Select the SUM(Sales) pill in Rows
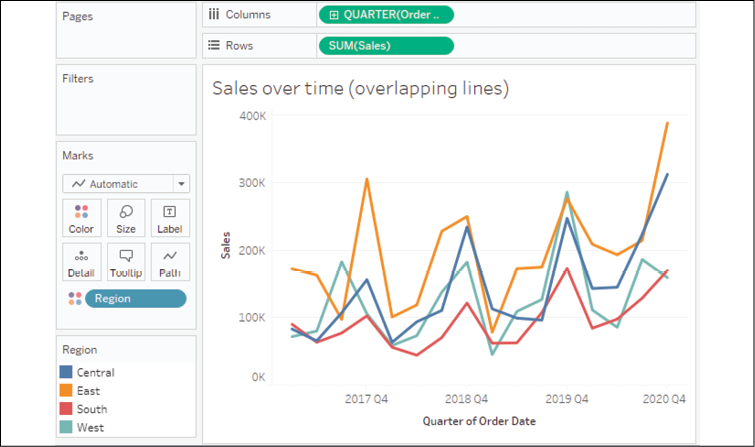 coord(386,45)
